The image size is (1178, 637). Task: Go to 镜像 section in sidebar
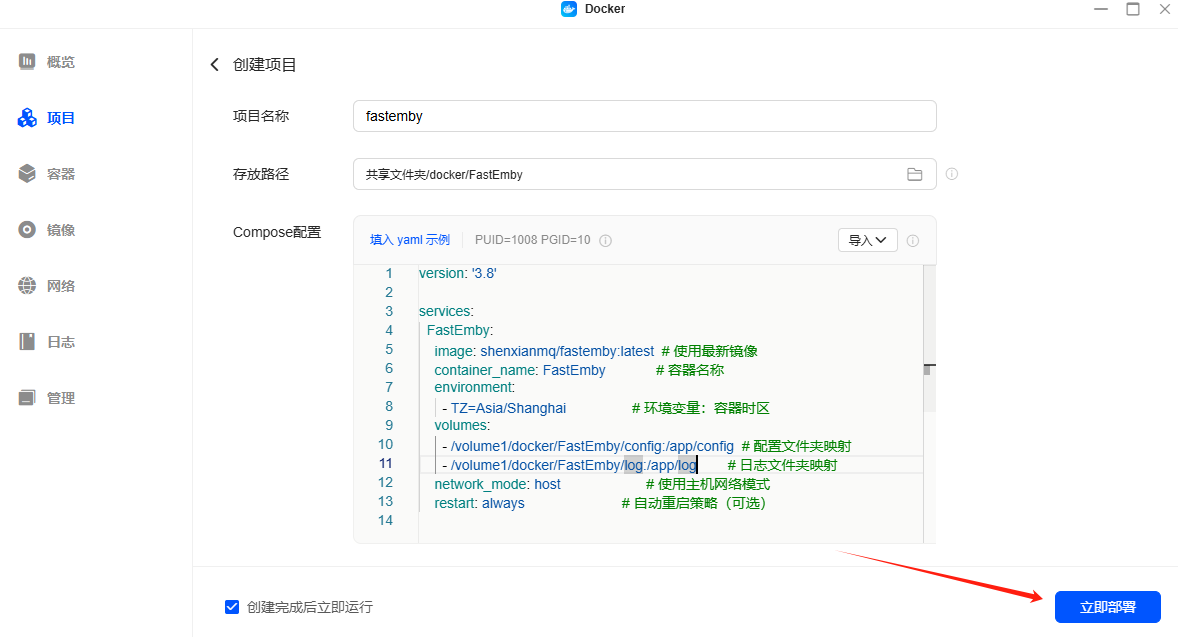60,230
